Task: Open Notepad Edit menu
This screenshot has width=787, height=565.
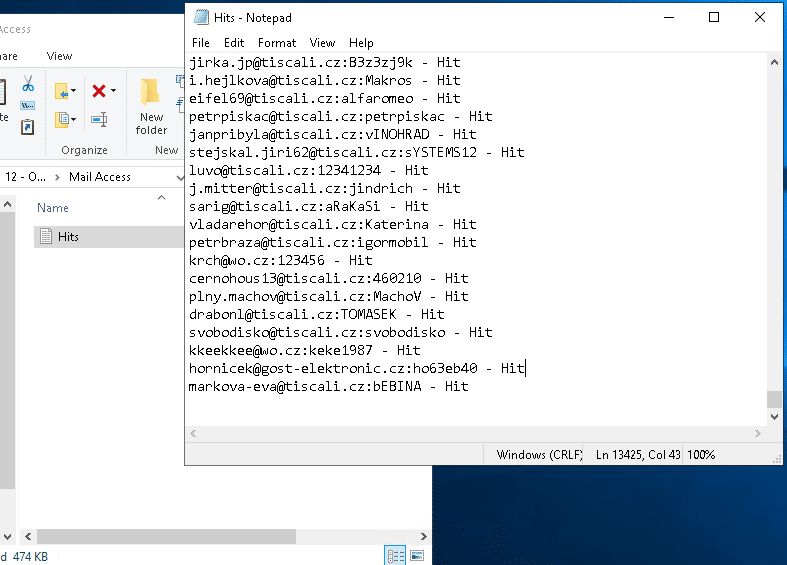Action: pyautogui.click(x=234, y=43)
